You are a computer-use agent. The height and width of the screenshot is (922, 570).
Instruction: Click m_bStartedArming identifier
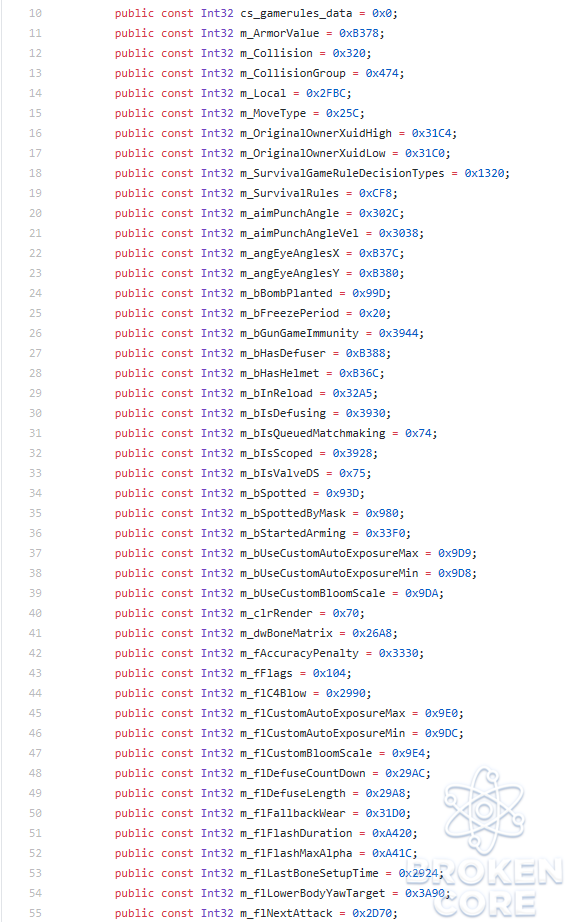coord(293,533)
